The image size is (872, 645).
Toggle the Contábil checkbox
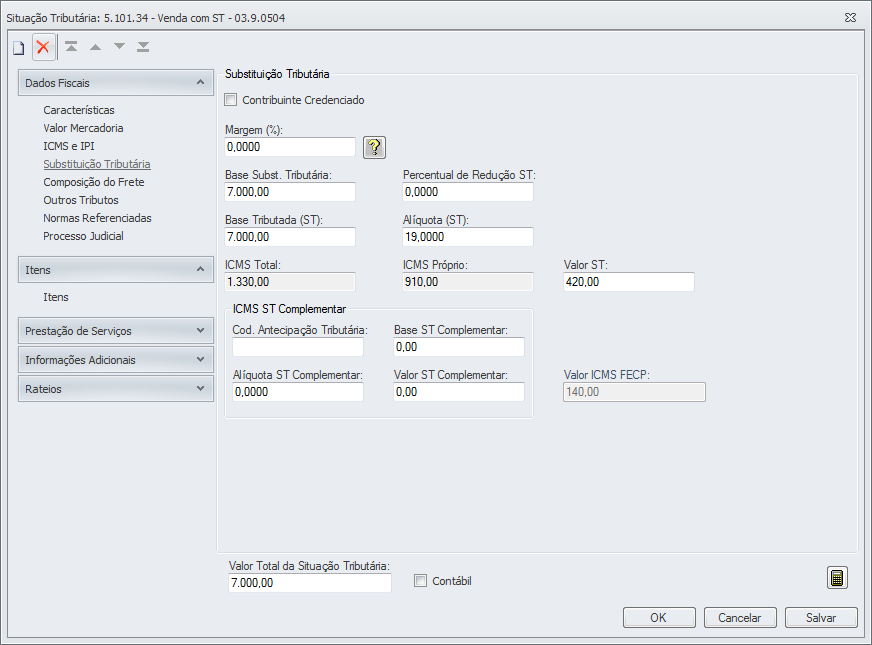pyautogui.click(x=421, y=581)
